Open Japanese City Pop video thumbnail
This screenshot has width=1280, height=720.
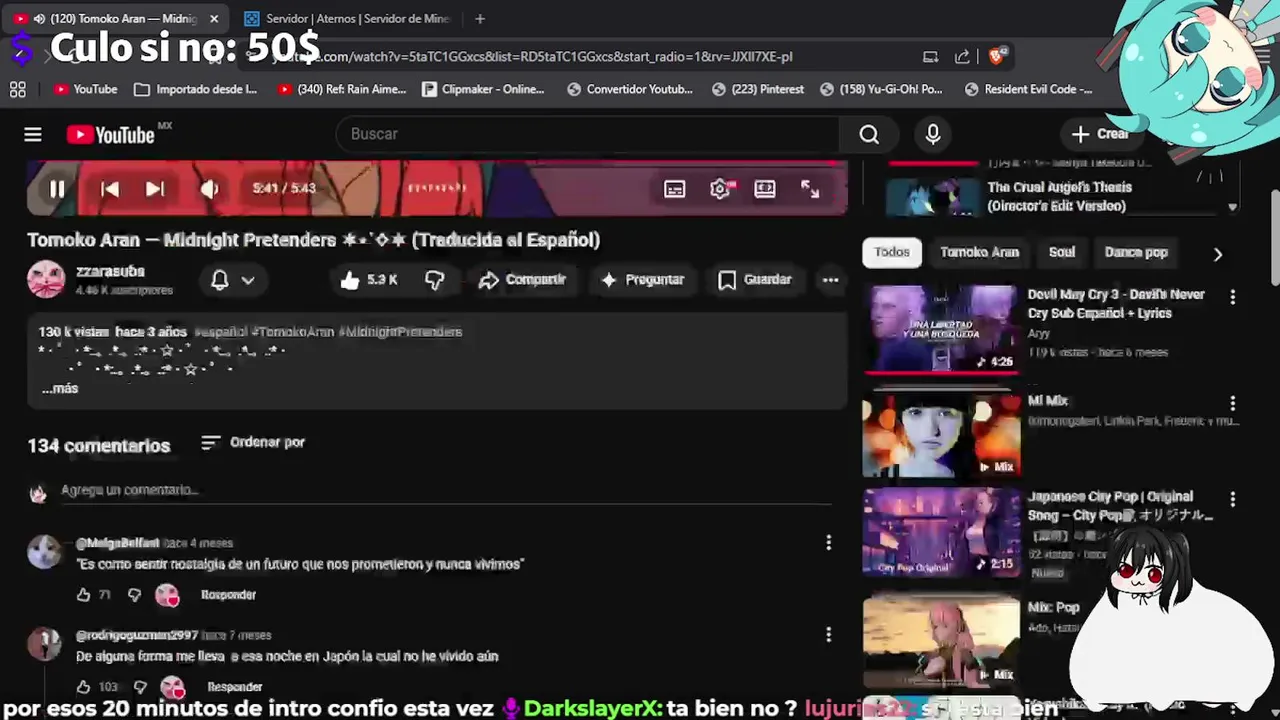[x=941, y=532]
